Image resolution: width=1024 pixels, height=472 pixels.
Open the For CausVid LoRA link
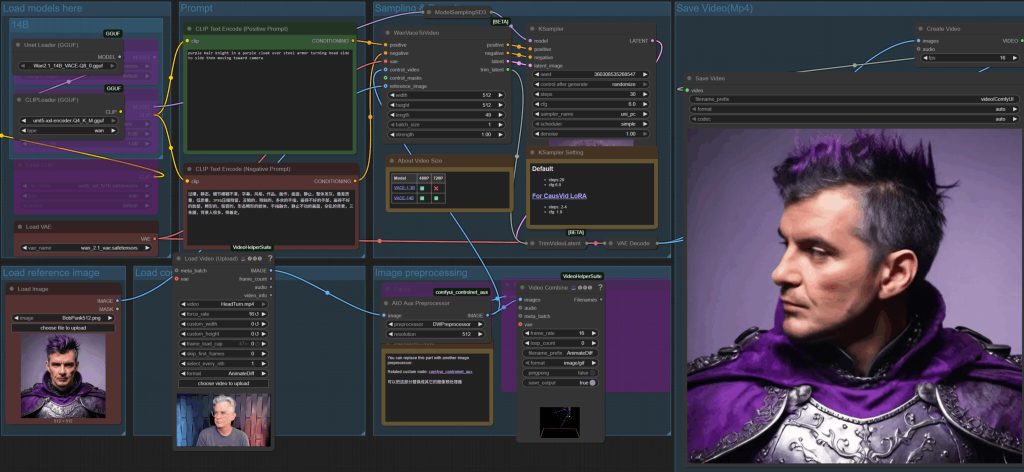pos(559,196)
